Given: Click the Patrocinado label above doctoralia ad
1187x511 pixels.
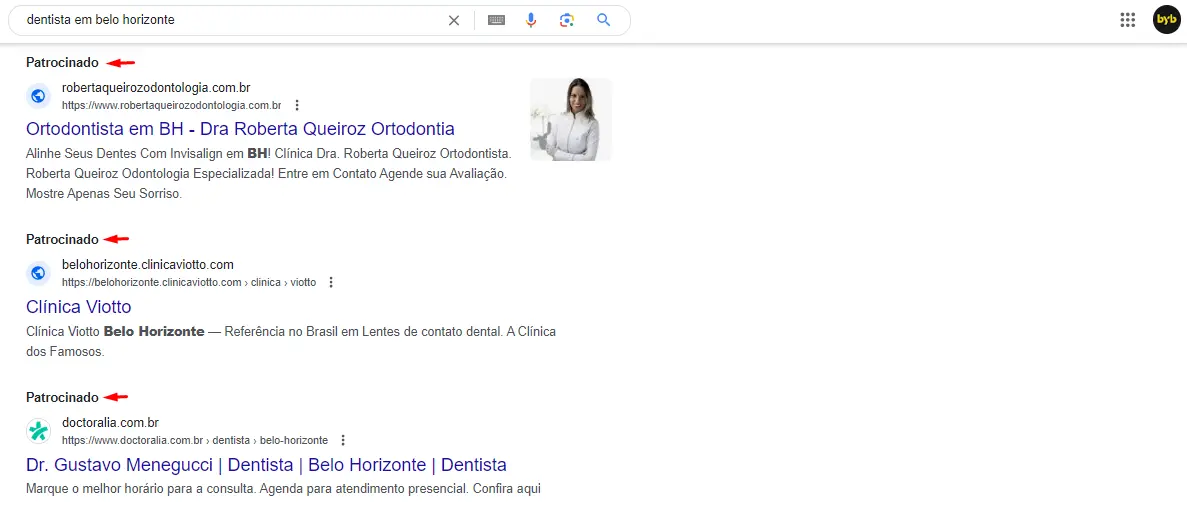Looking at the screenshot, I should pyautogui.click(x=62, y=397).
